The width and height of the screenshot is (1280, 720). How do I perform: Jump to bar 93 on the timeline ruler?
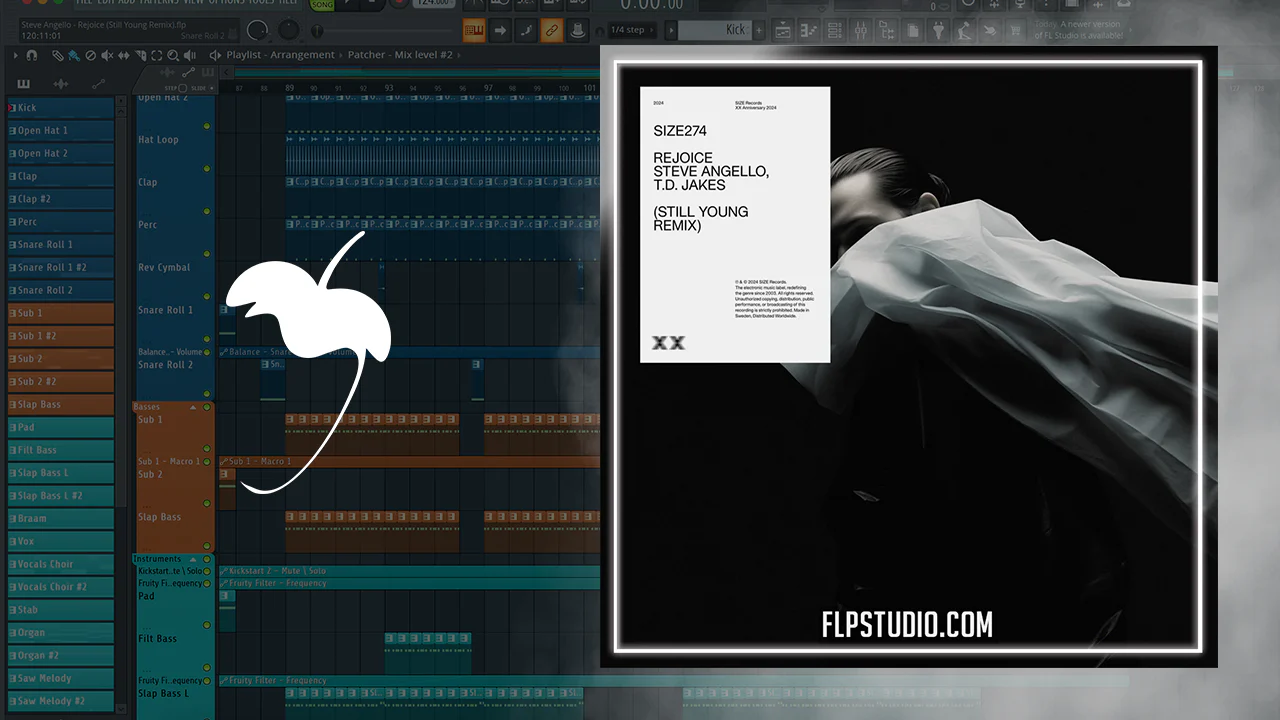389,88
